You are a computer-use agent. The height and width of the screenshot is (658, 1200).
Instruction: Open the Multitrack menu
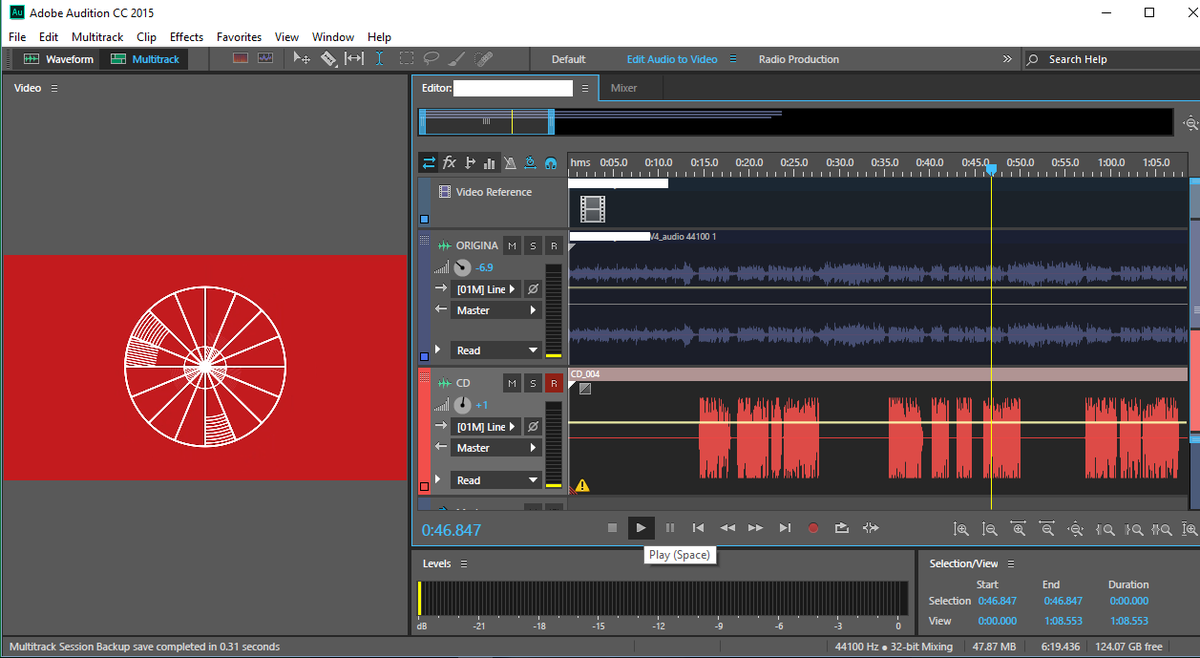tap(97, 37)
